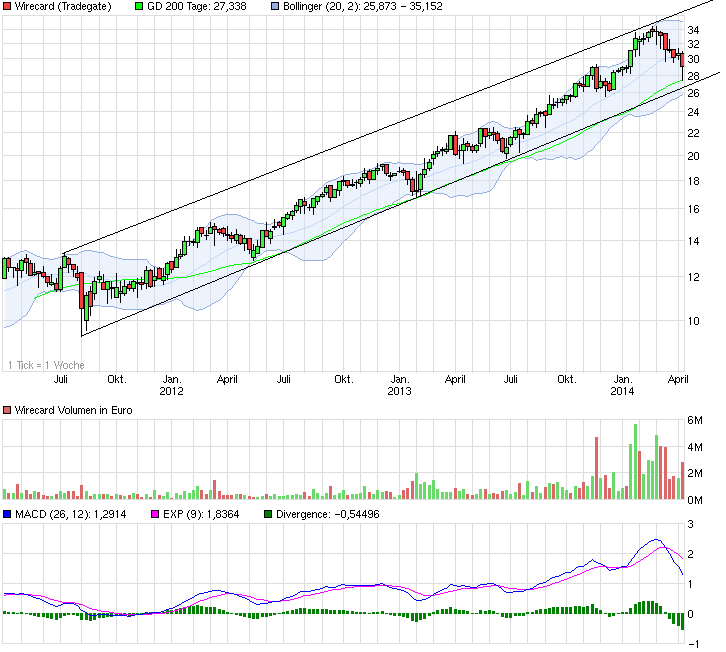Click the 'Divergence: -0,54496' label
Viewport: 726px width, 652px height.
328,514
